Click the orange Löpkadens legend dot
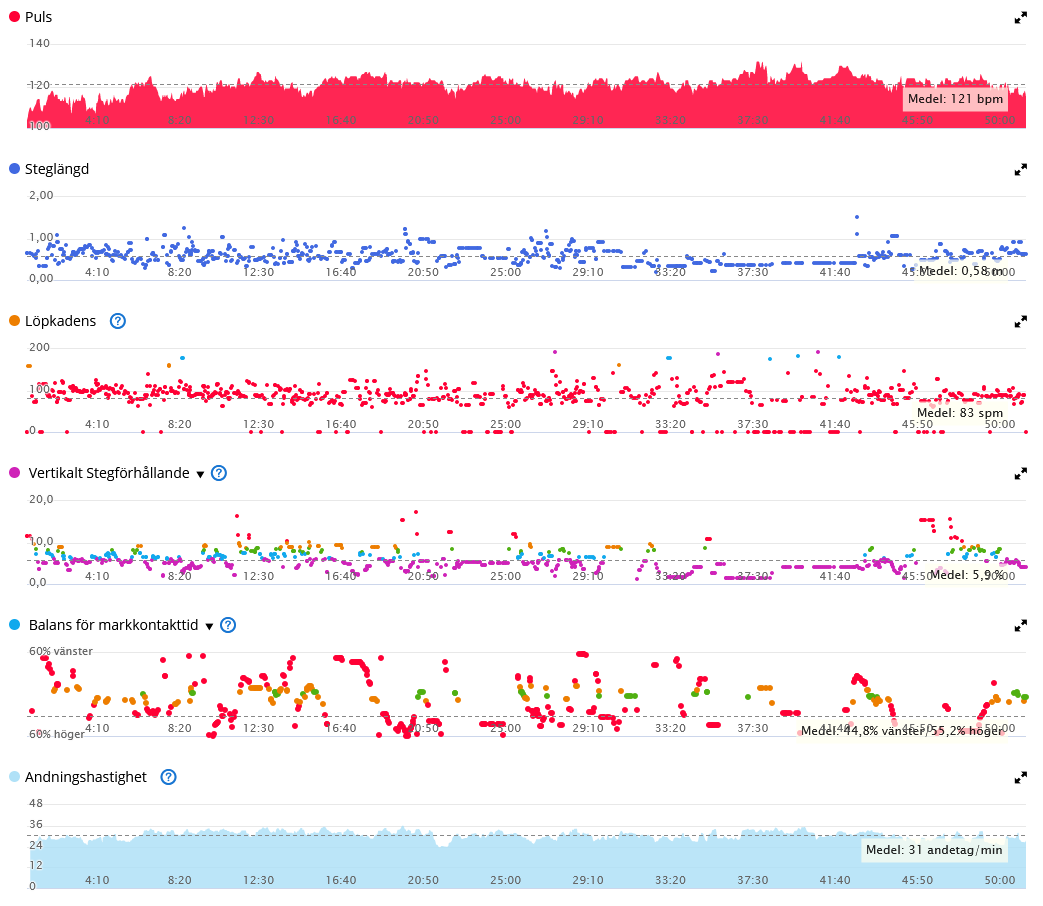 tap(14, 321)
